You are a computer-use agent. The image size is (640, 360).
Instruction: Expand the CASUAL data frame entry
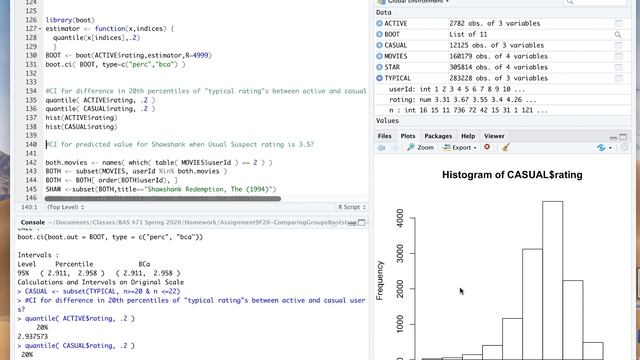[379, 45]
